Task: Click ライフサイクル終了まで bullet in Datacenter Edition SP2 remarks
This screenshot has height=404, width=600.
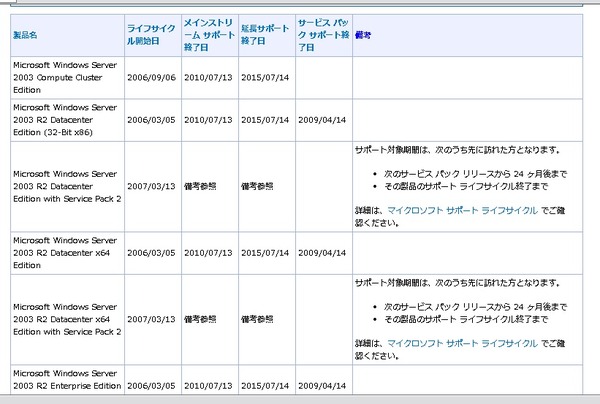Action: 466,186
